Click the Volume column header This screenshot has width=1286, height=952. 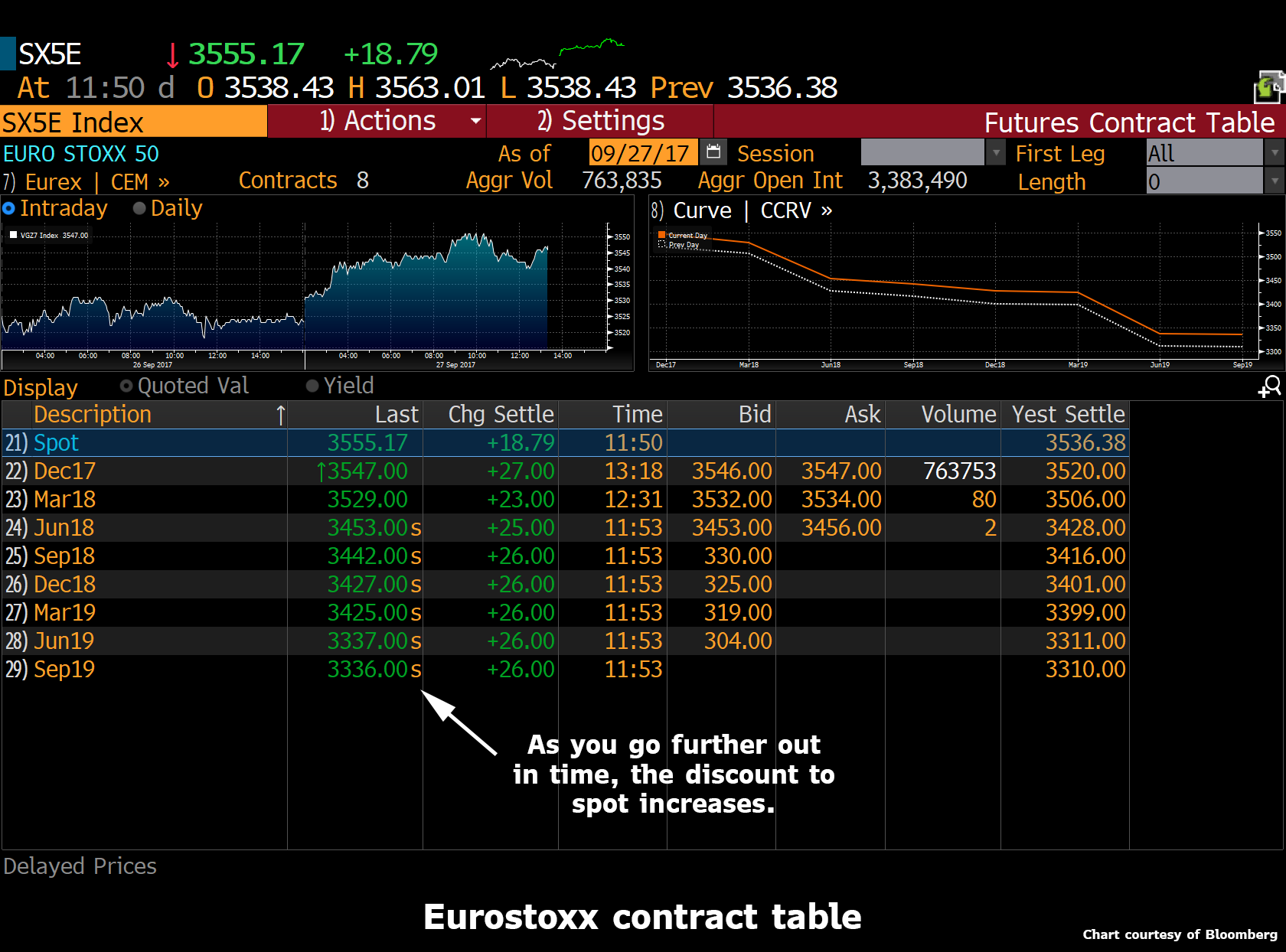[x=943, y=415]
